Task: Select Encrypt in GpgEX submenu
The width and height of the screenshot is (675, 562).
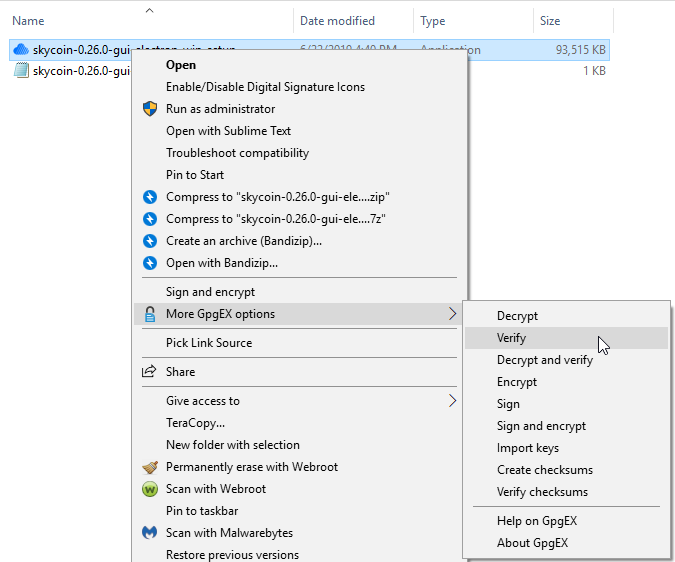Action: (x=567, y=382)
